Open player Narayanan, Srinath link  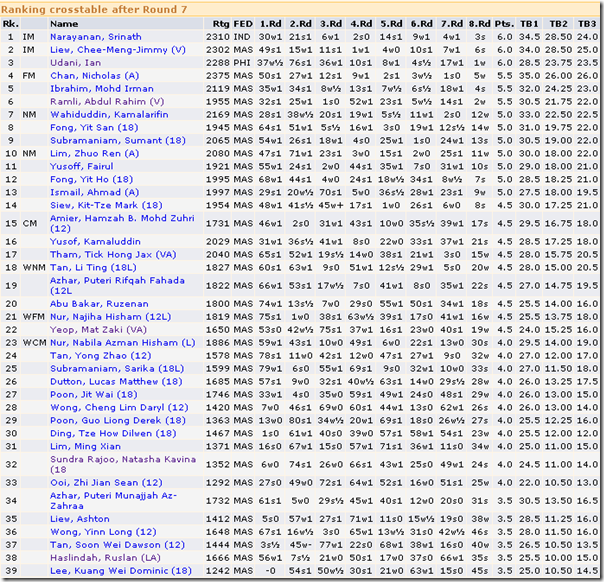96,37
